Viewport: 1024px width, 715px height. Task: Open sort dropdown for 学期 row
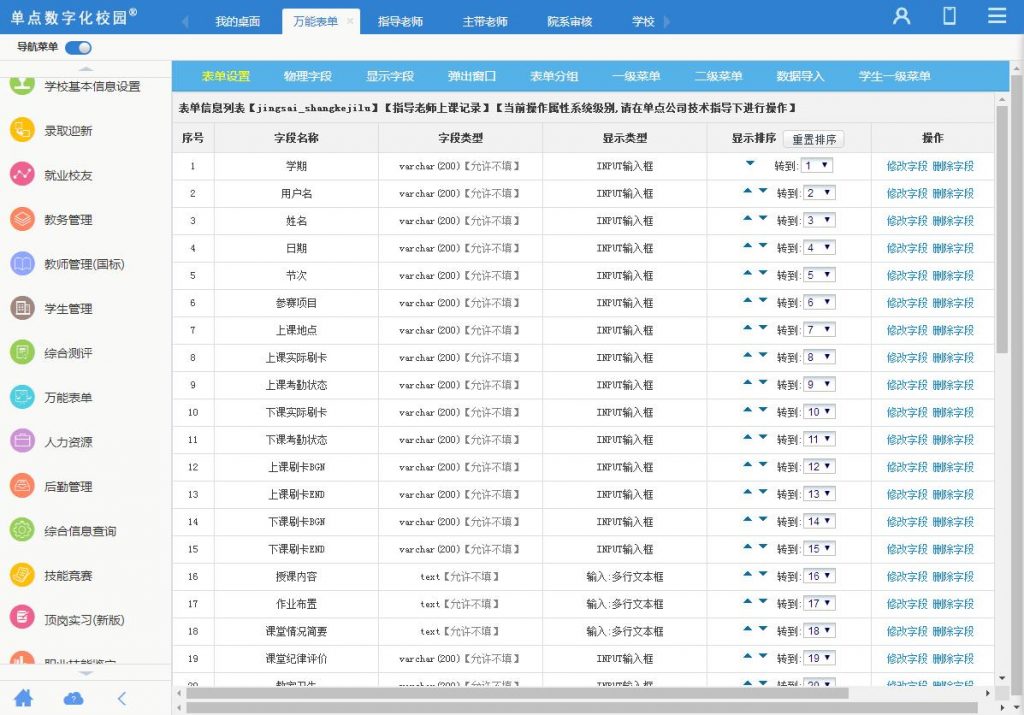816,166
